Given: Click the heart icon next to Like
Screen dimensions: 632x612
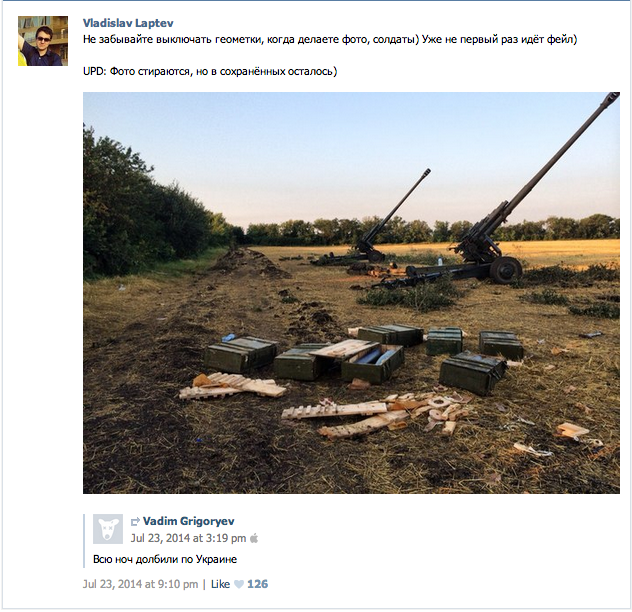Looking at the screenshot, I should 239,584.
